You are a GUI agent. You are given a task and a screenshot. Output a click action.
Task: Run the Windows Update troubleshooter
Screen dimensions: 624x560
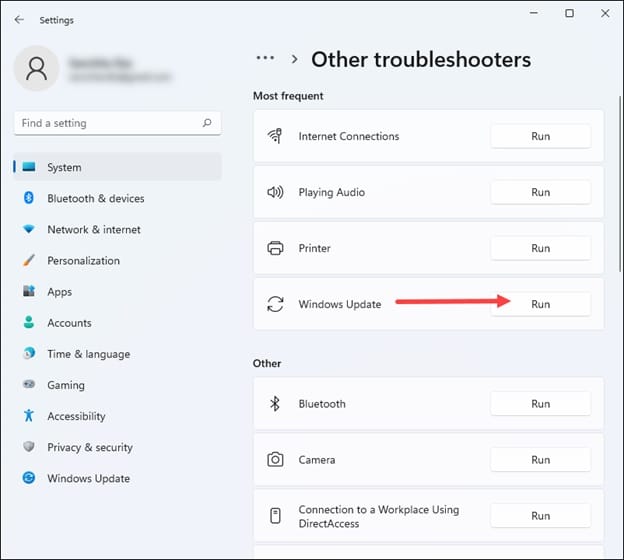click(x=540, y=304)
